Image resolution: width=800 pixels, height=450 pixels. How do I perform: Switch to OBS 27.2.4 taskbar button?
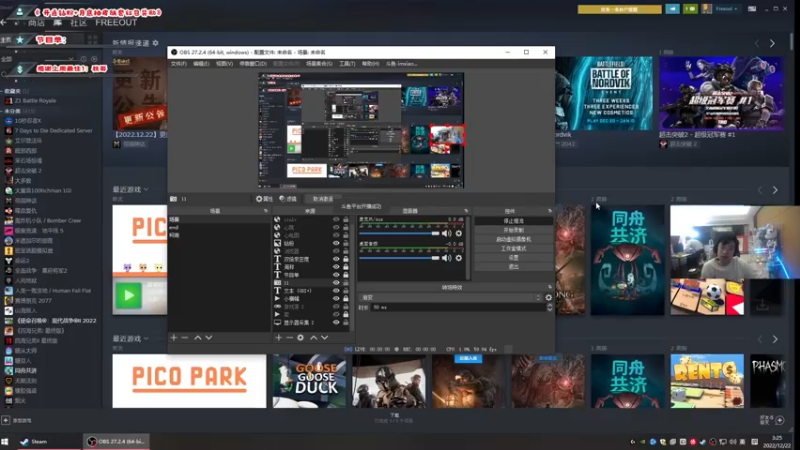pyautogui.click(x=116, y=441)
